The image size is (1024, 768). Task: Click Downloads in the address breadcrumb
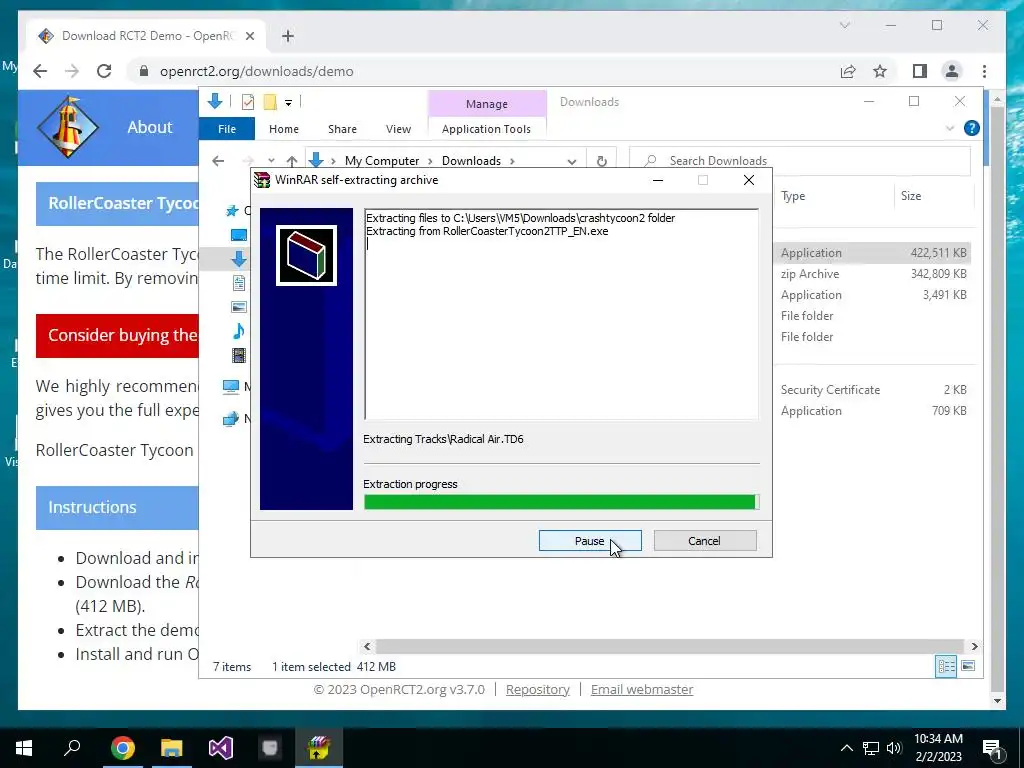tap(471, 161)
